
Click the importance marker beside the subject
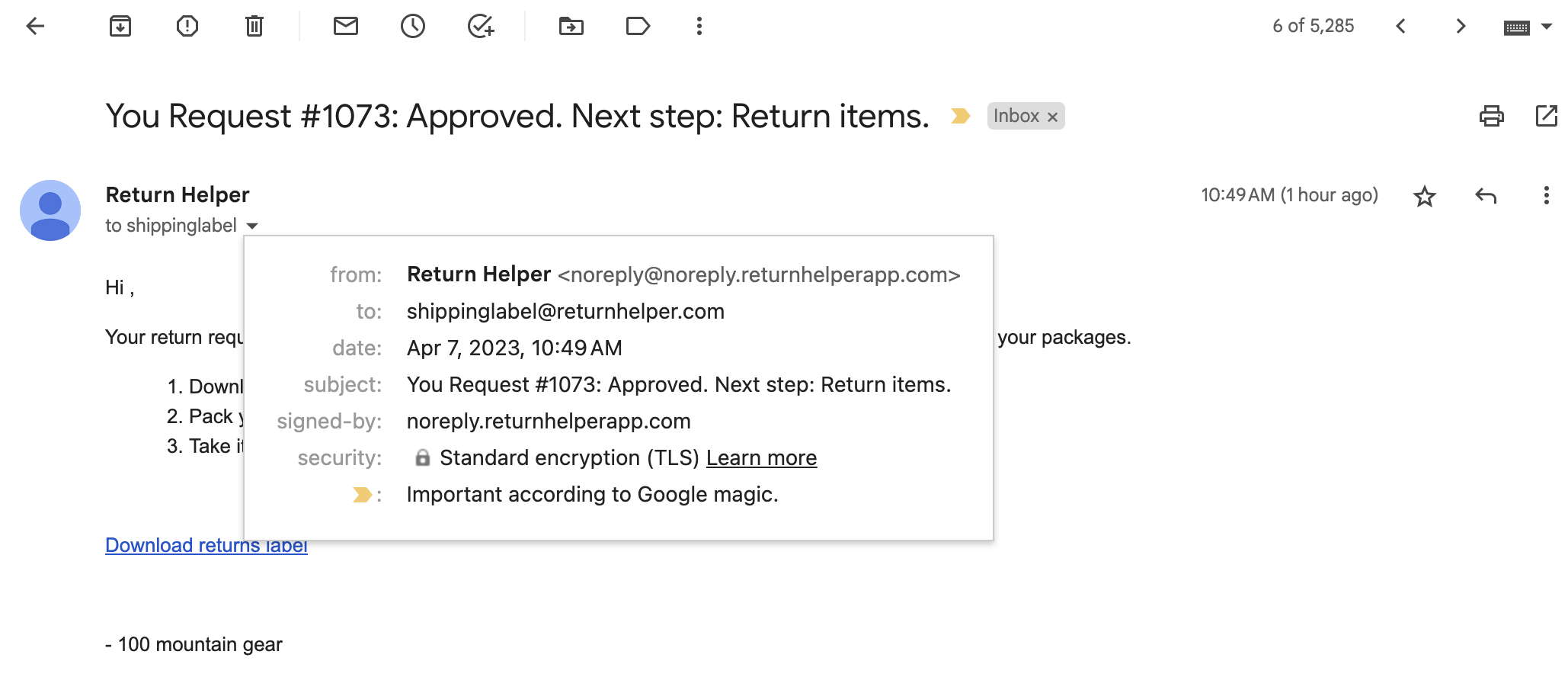[960, 116]
